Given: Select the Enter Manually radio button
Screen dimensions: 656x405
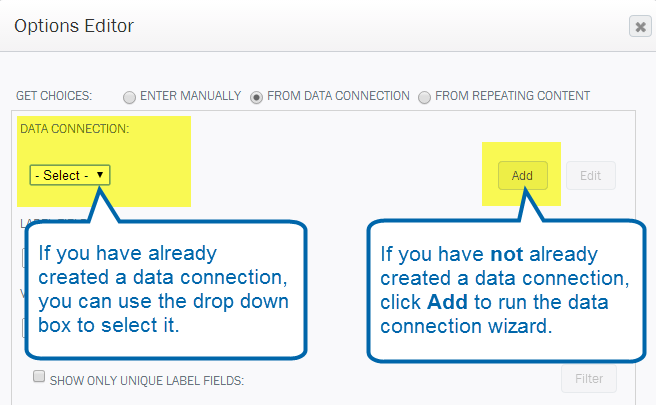Looking at the screenshot, I should point(129,97).
